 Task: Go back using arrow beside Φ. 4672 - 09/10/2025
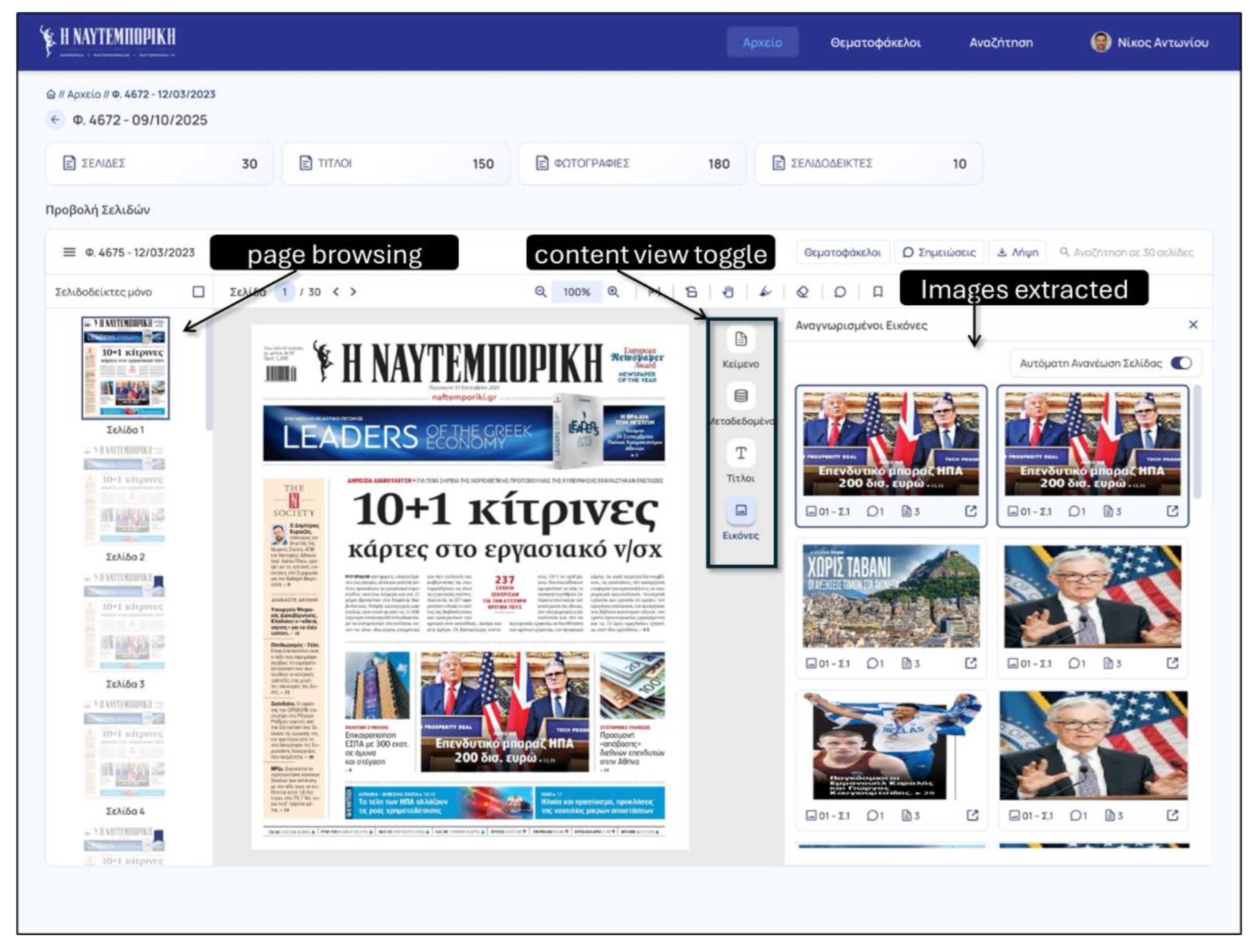pos(55,120)
